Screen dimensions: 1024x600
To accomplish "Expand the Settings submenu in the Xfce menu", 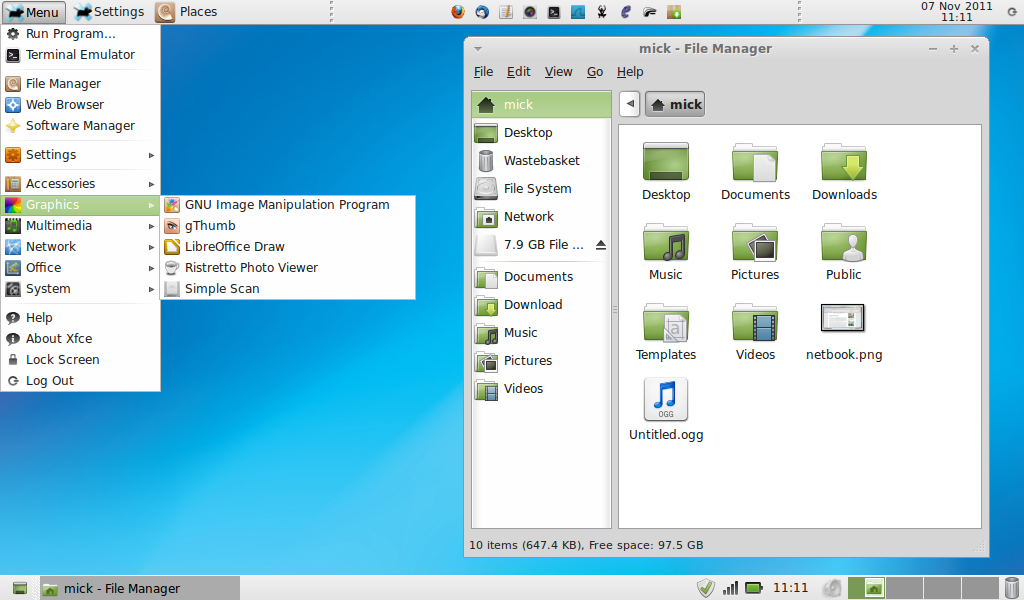I will tap(80, 155).
